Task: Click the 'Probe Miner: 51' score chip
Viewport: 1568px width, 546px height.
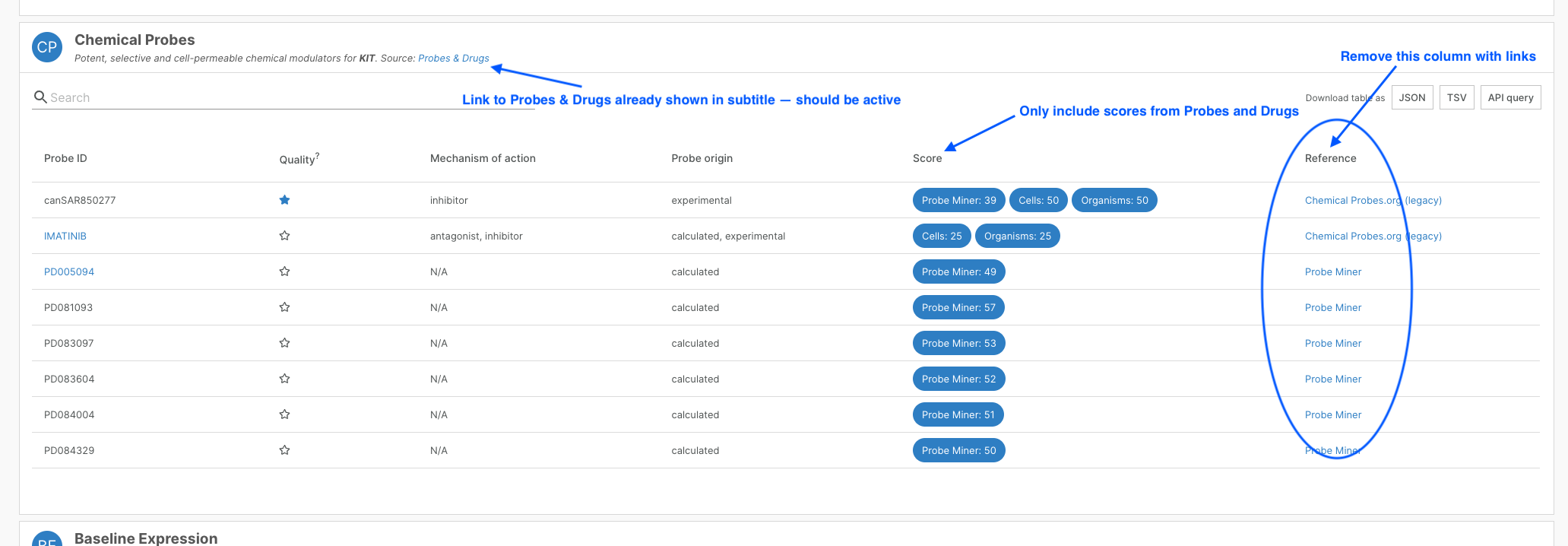Action: point(958,414)
